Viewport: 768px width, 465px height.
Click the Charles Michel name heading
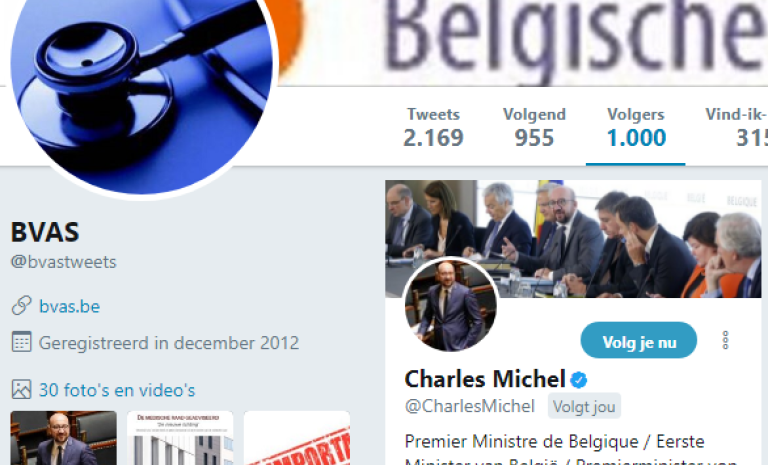(x=485, y=379)
